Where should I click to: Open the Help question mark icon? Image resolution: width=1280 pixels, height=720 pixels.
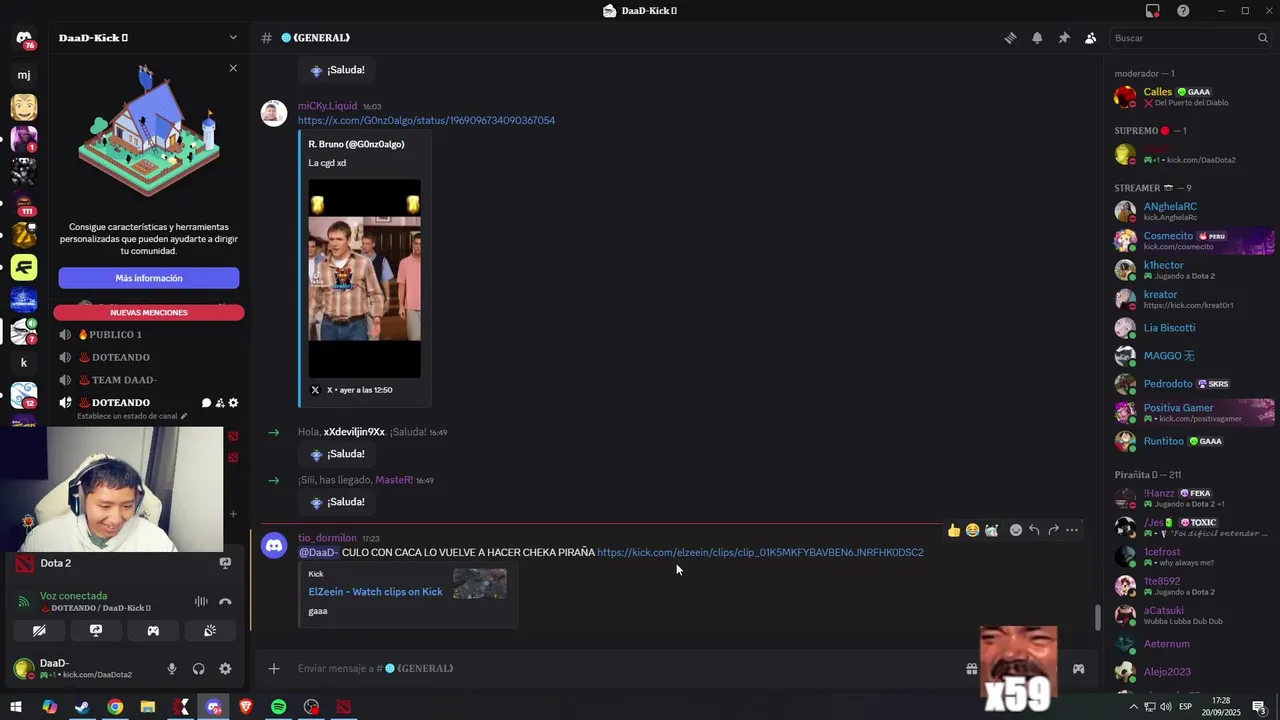point(1183,11)
